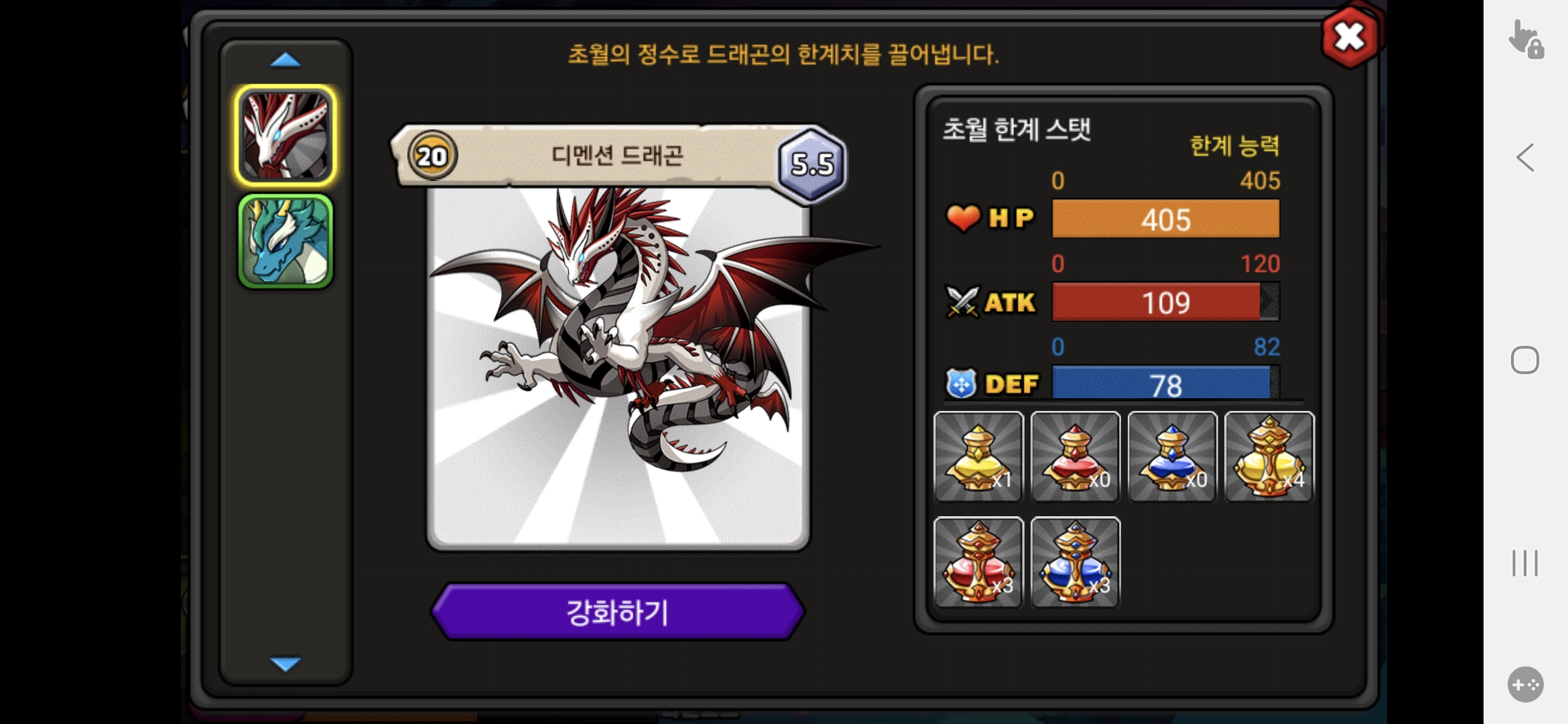Tap the purple 강화하기 enhance button
Image resolution: width=1568 pixels, height=724 pixels.
tap(617, 611)
